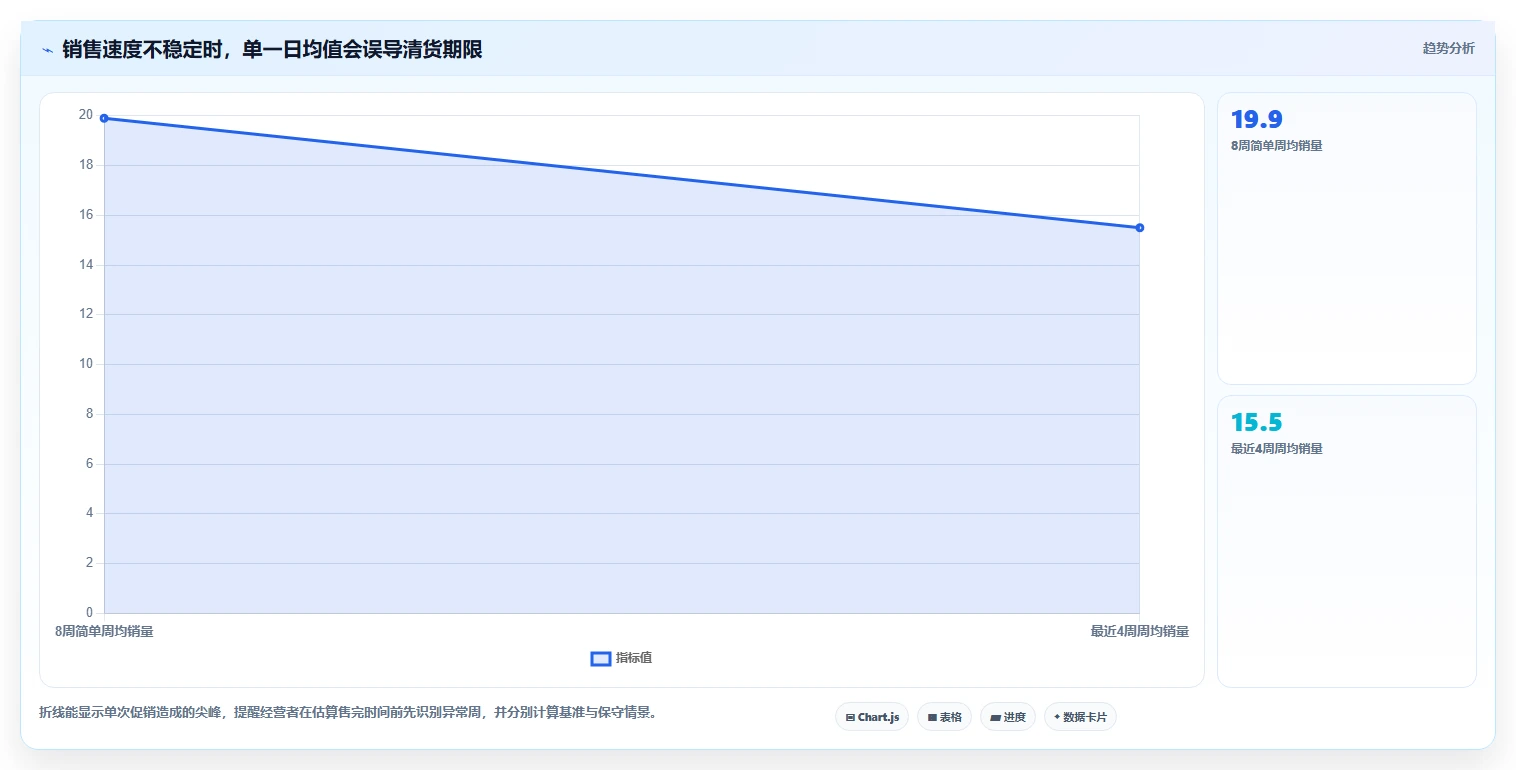
Task: Click the 指标值 legend color box
Action: click(x=601, y=658)
